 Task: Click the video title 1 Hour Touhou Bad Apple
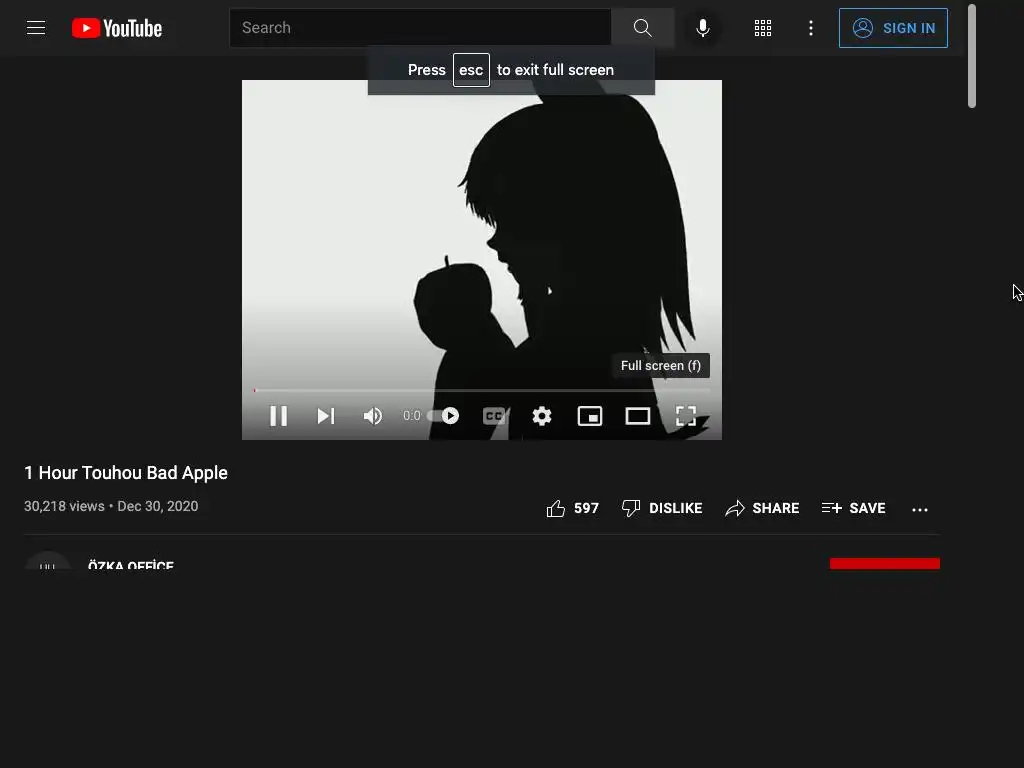pyautogui.click(x=126, y=473)
